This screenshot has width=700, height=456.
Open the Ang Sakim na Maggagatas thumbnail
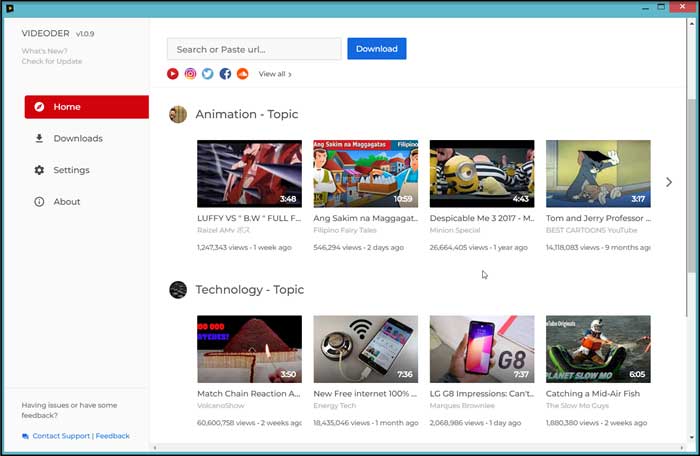coord(366,174)
